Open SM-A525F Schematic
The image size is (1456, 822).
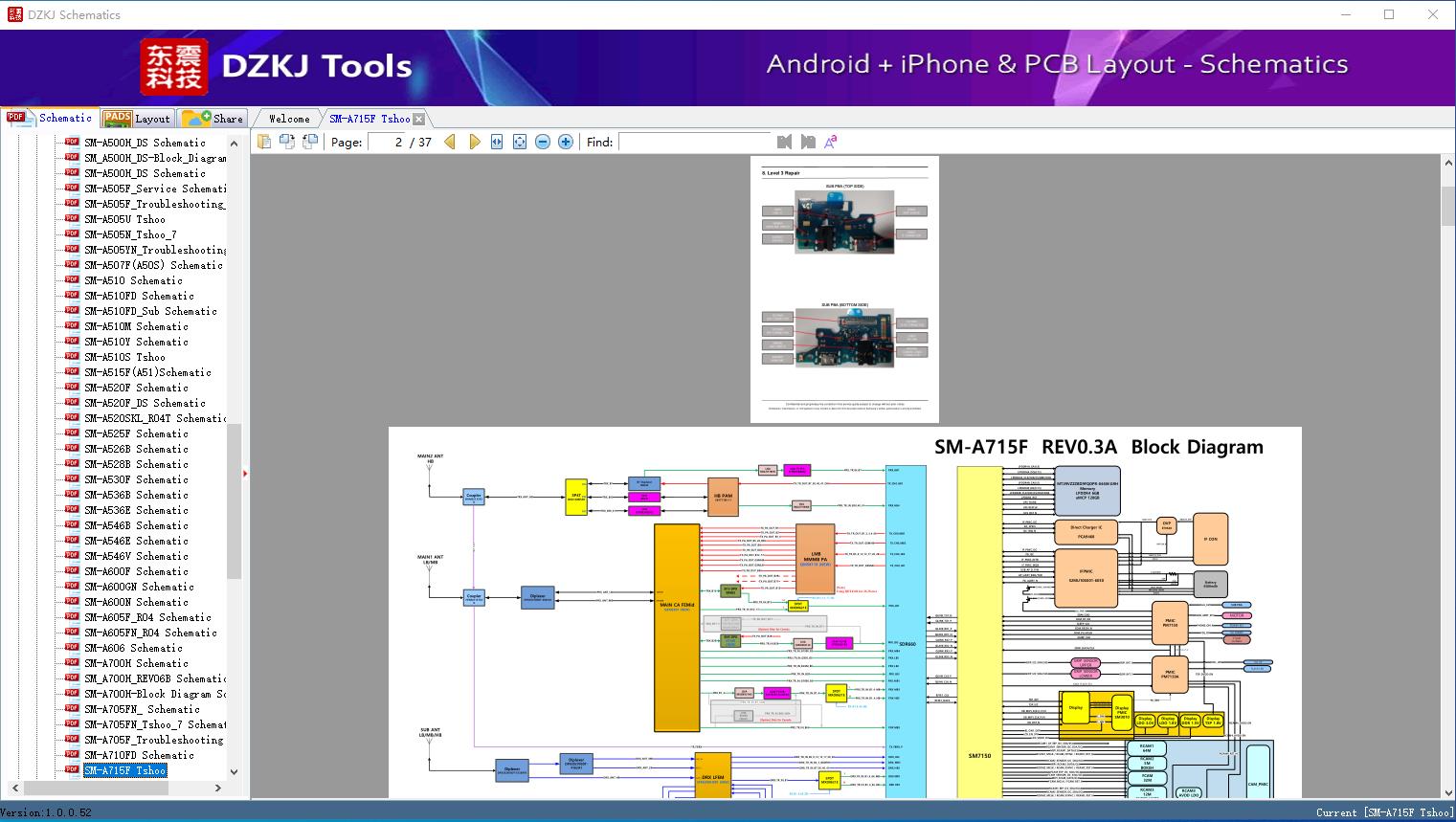tap(136, 433)
